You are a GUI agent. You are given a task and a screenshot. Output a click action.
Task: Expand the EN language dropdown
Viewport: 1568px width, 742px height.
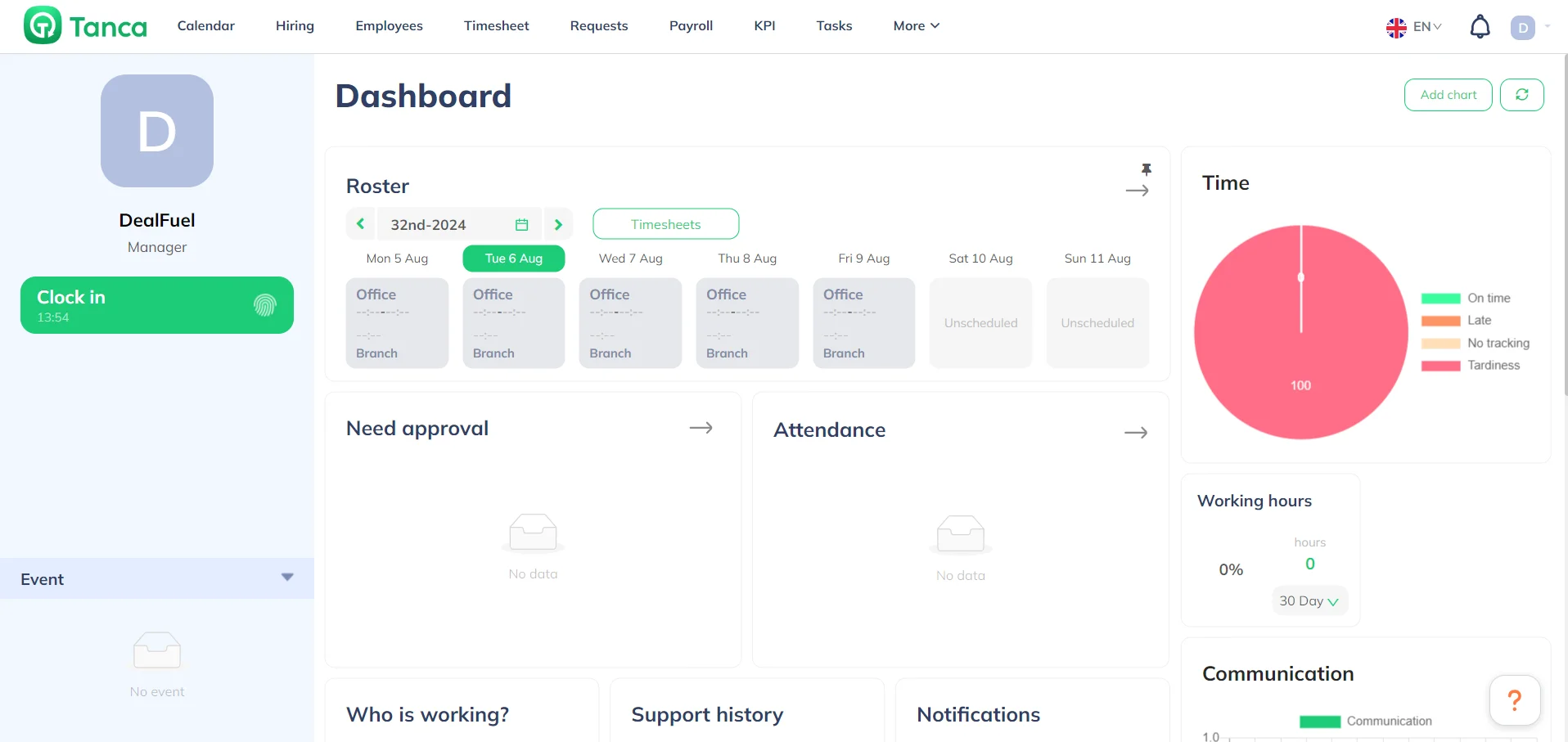(x=1427, y=27)
